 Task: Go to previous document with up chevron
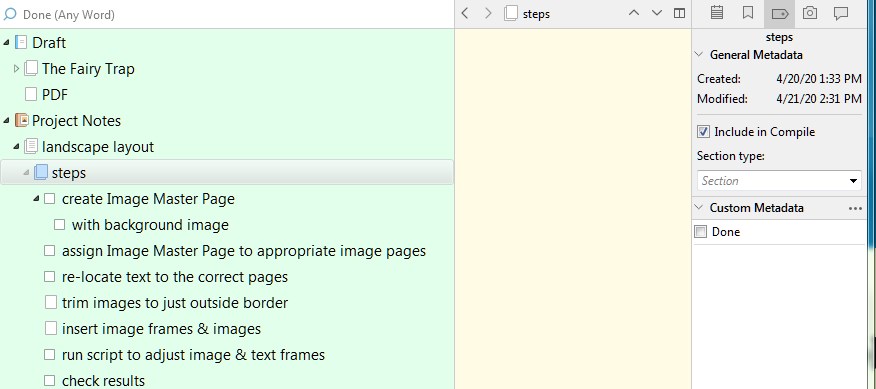tap(634, 13)
